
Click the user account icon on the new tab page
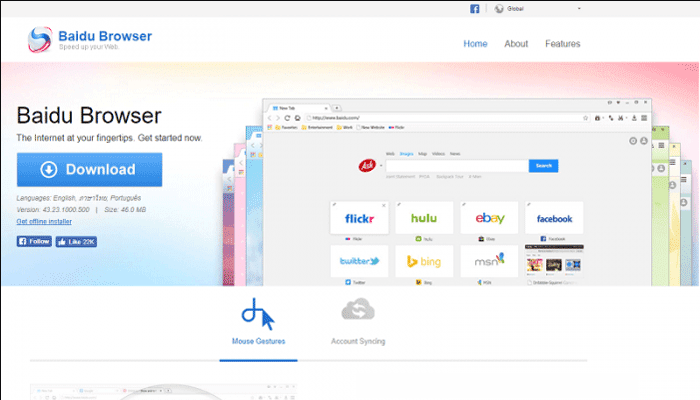tap(644, 141)
